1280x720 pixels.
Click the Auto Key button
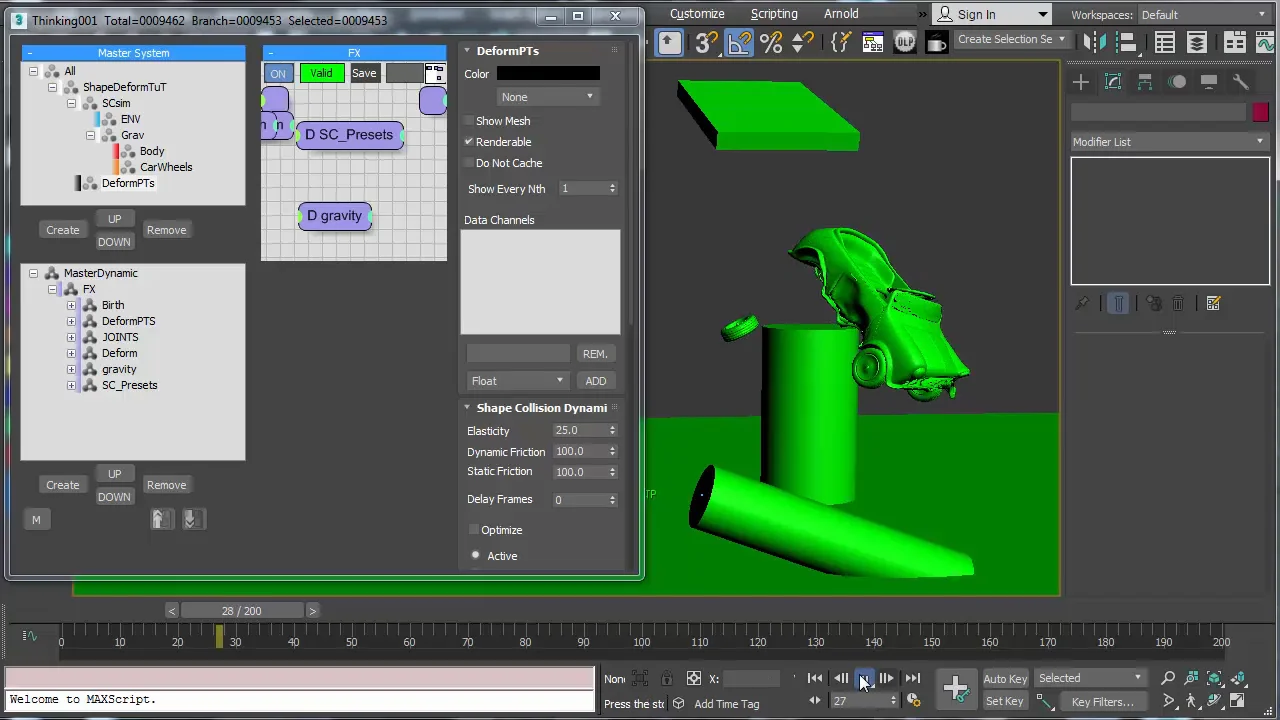pyautogui.click(x=1005, y=679)
